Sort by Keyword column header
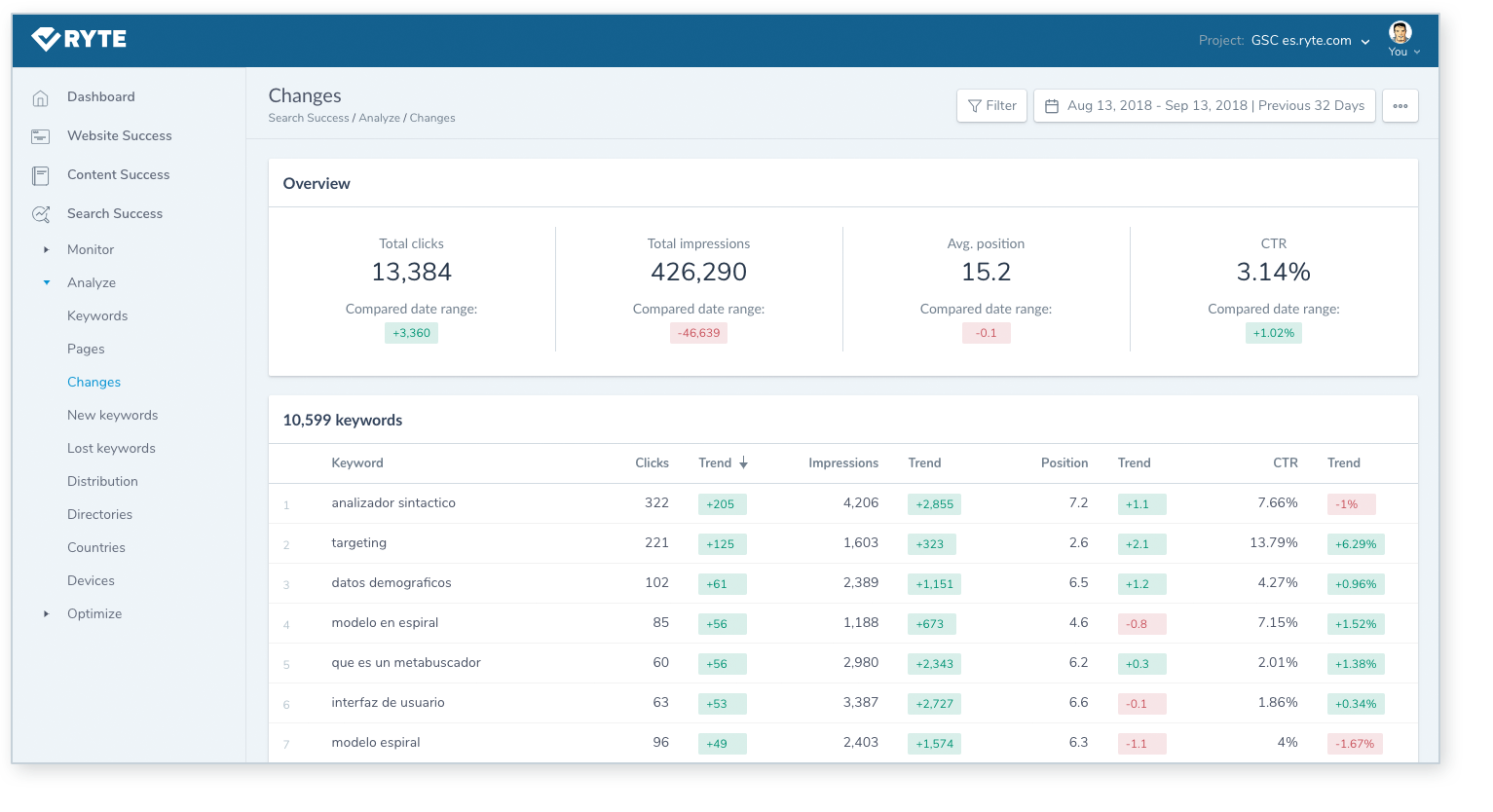Image resolution: width=1493 pixels, height=812 pixels. (x=357, y=463)
